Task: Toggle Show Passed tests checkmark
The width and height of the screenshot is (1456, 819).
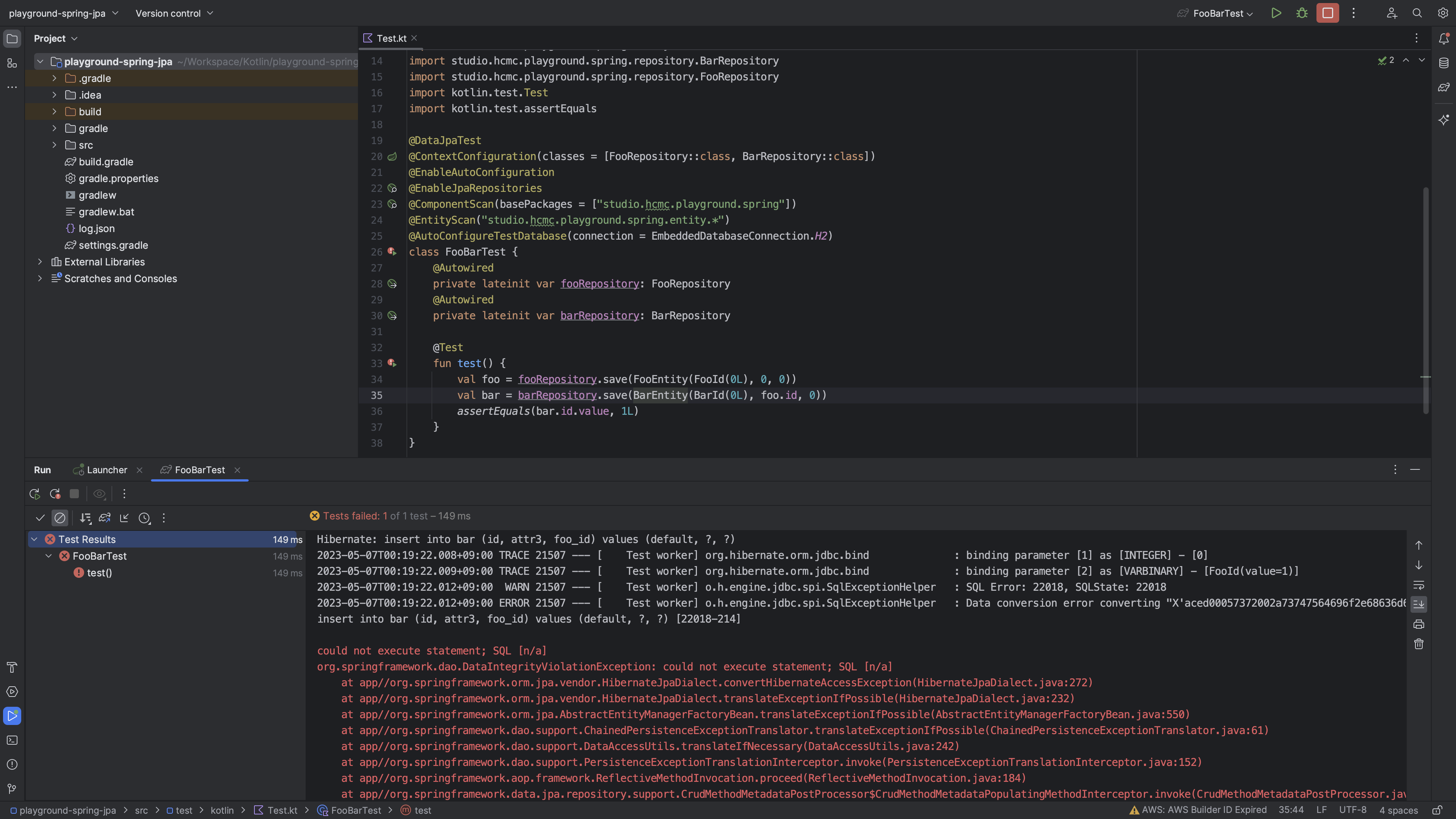Action: (x=40, y=518)
